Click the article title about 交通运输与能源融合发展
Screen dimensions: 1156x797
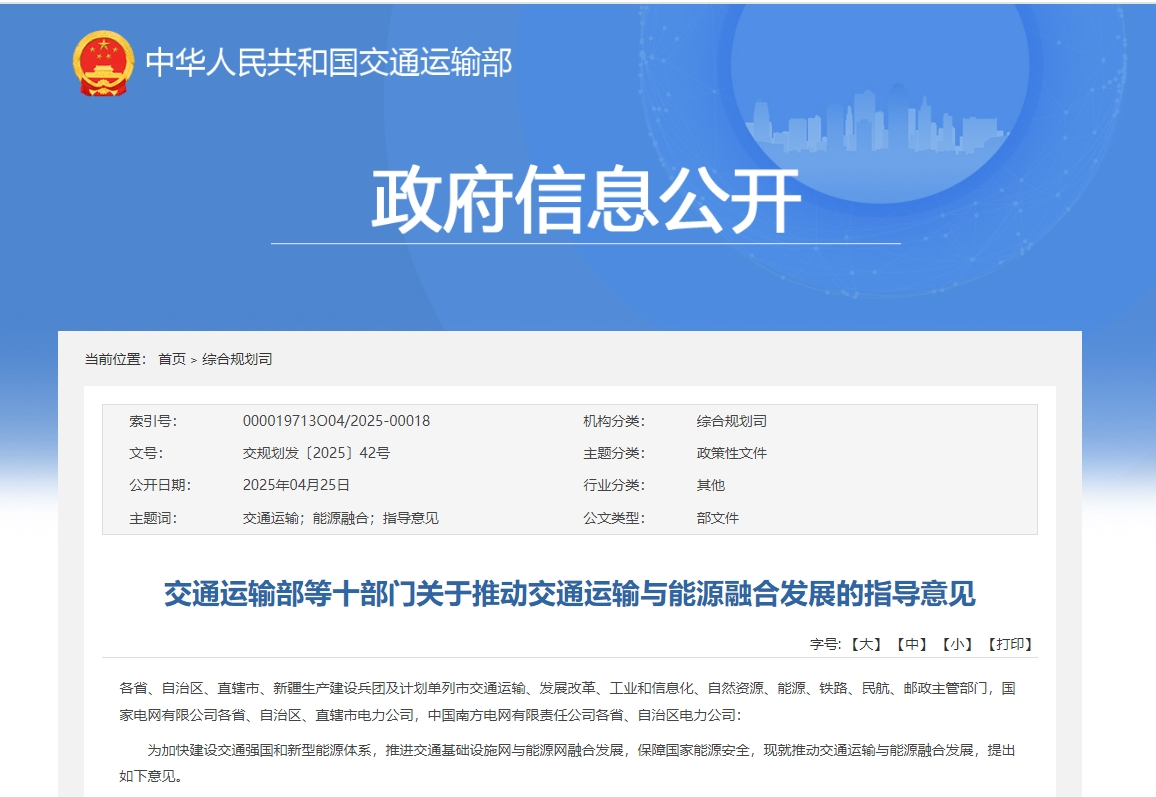tap(569, 594)
